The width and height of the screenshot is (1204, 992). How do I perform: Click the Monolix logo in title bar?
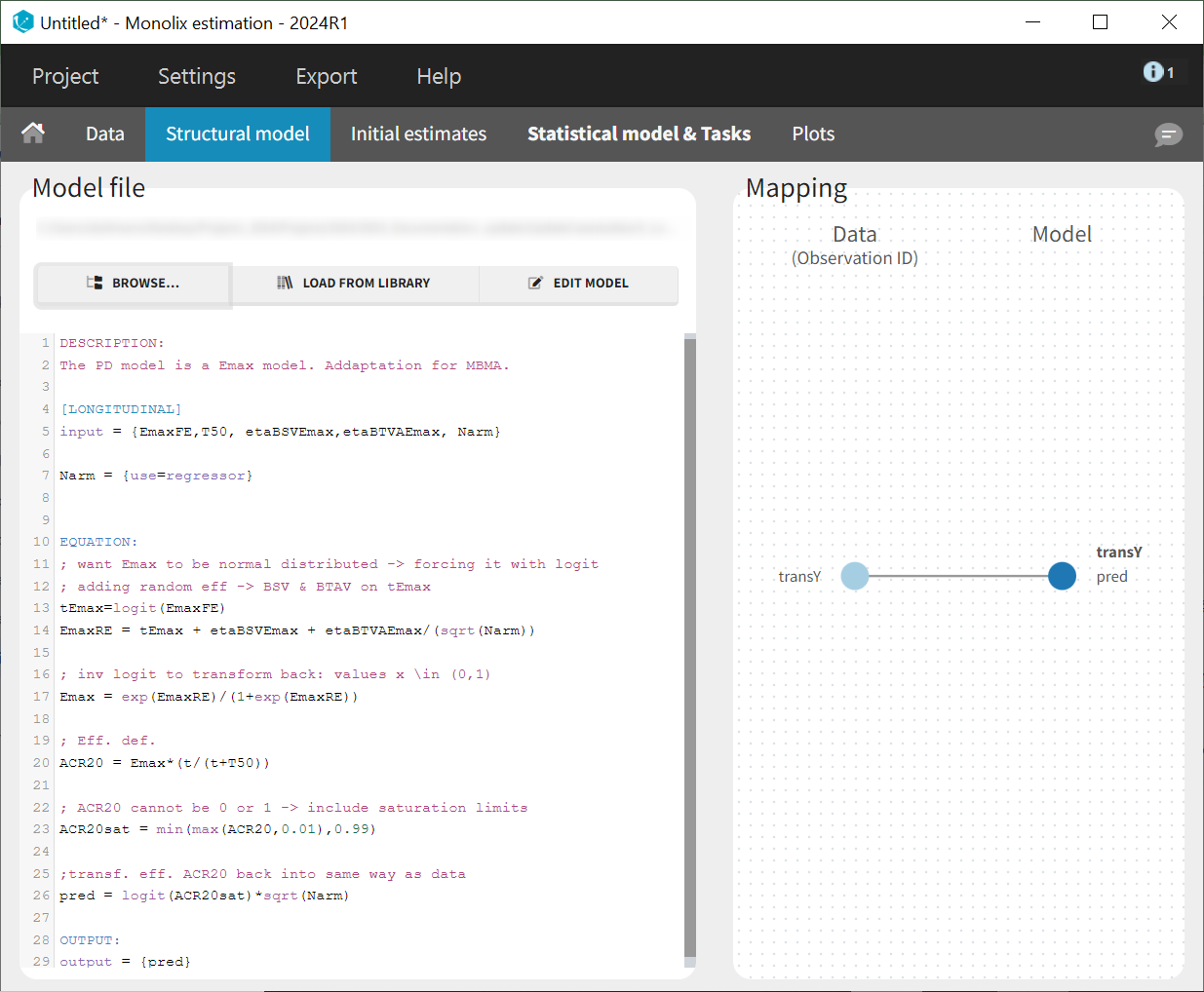coord(22,22)
